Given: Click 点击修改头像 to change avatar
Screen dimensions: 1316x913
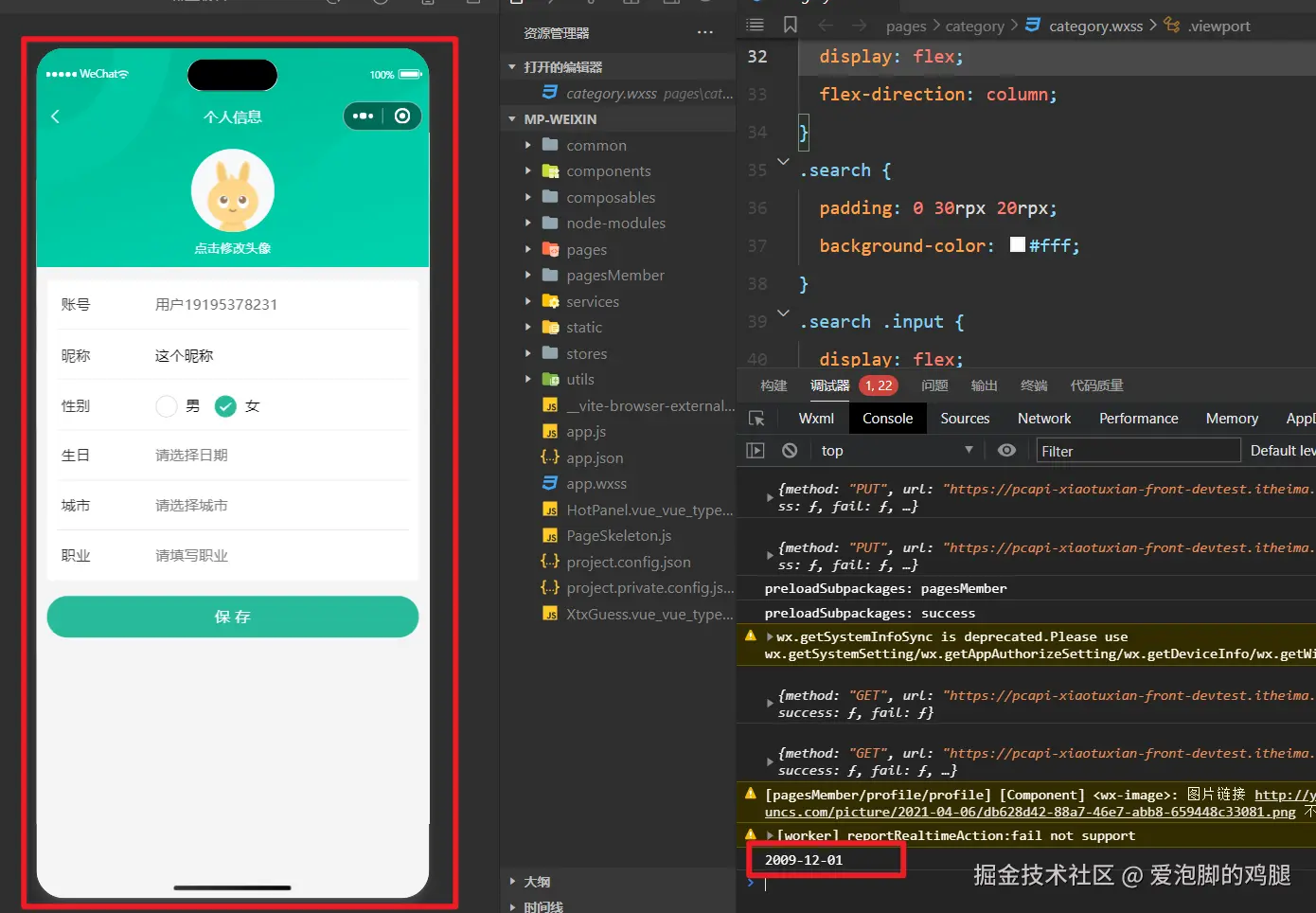Looking at the screenshot, I should 233,248.
